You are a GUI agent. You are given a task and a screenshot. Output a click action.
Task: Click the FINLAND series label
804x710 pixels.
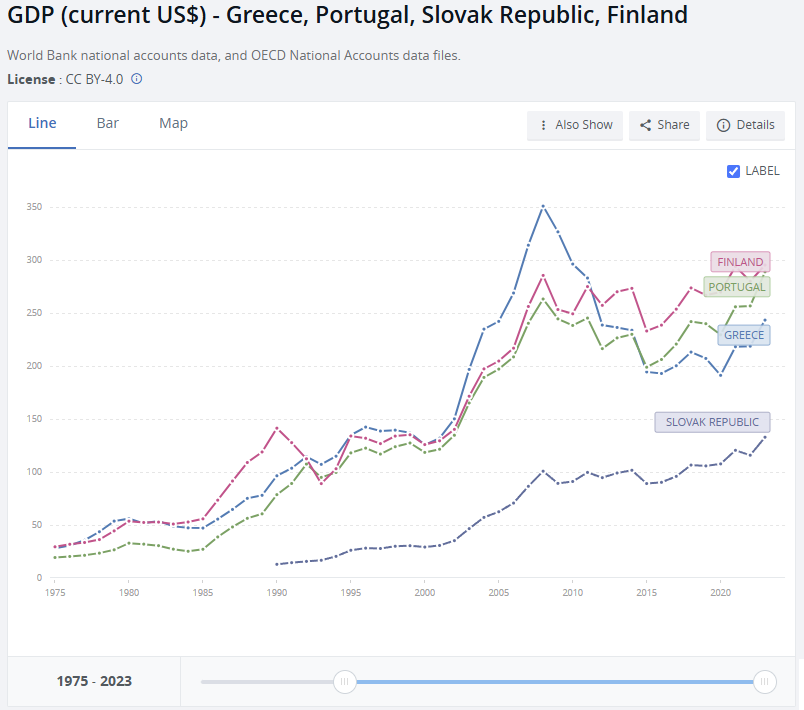coord(740,262)
